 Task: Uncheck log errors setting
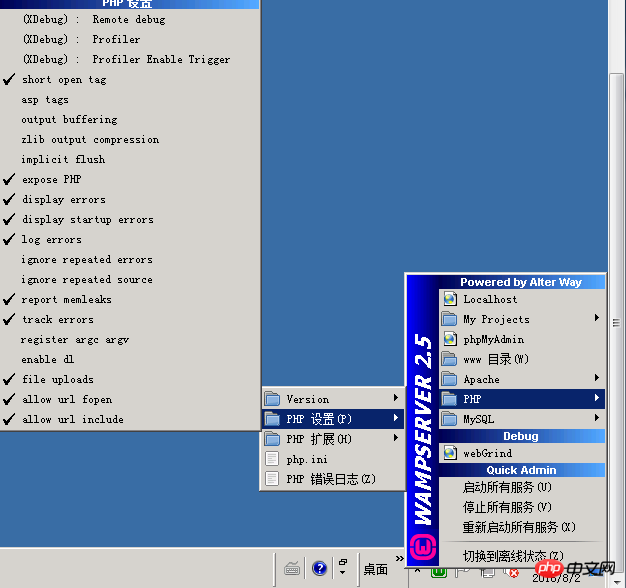130,239
